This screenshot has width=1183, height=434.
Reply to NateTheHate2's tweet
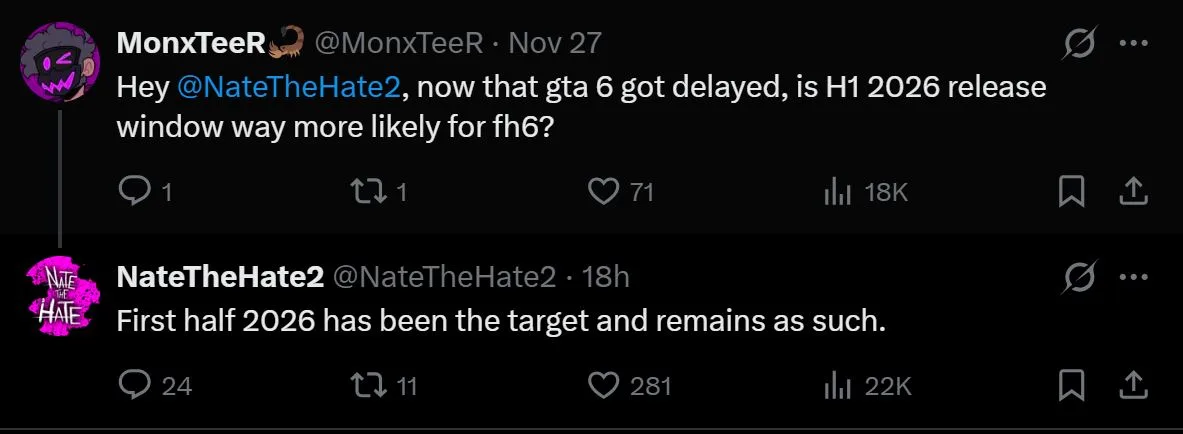(133, 384)
